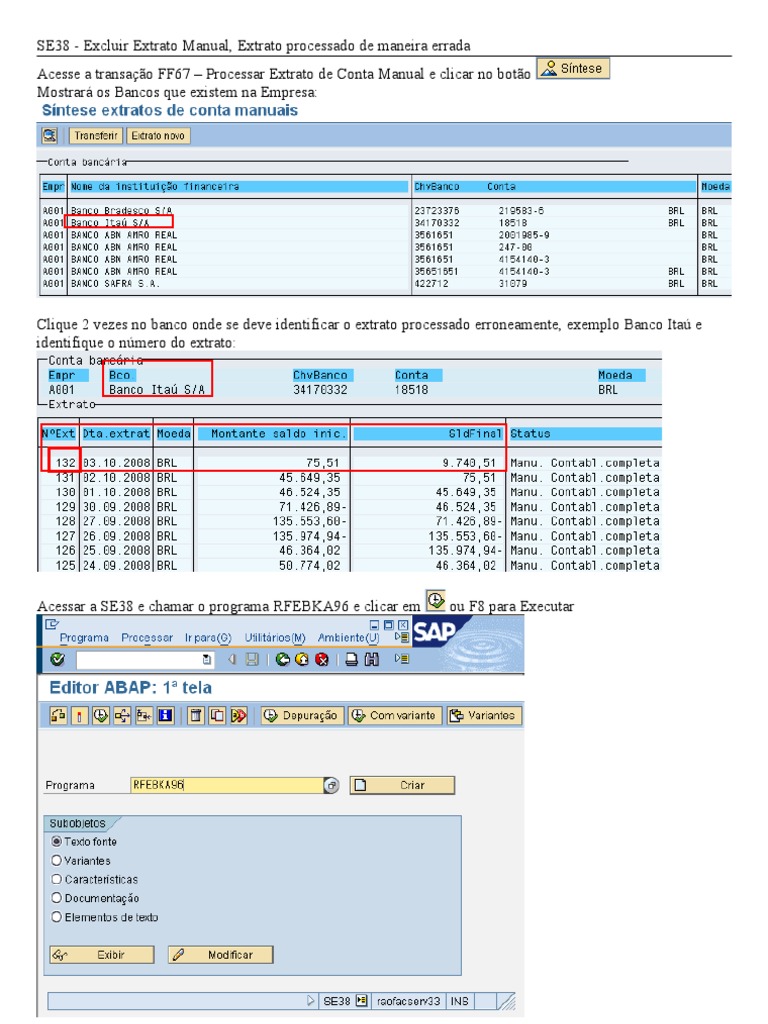The height and width of the screenshot is (1024, 768).
Task: Select the Elementos de texto radio button
Action: (56, 917)
